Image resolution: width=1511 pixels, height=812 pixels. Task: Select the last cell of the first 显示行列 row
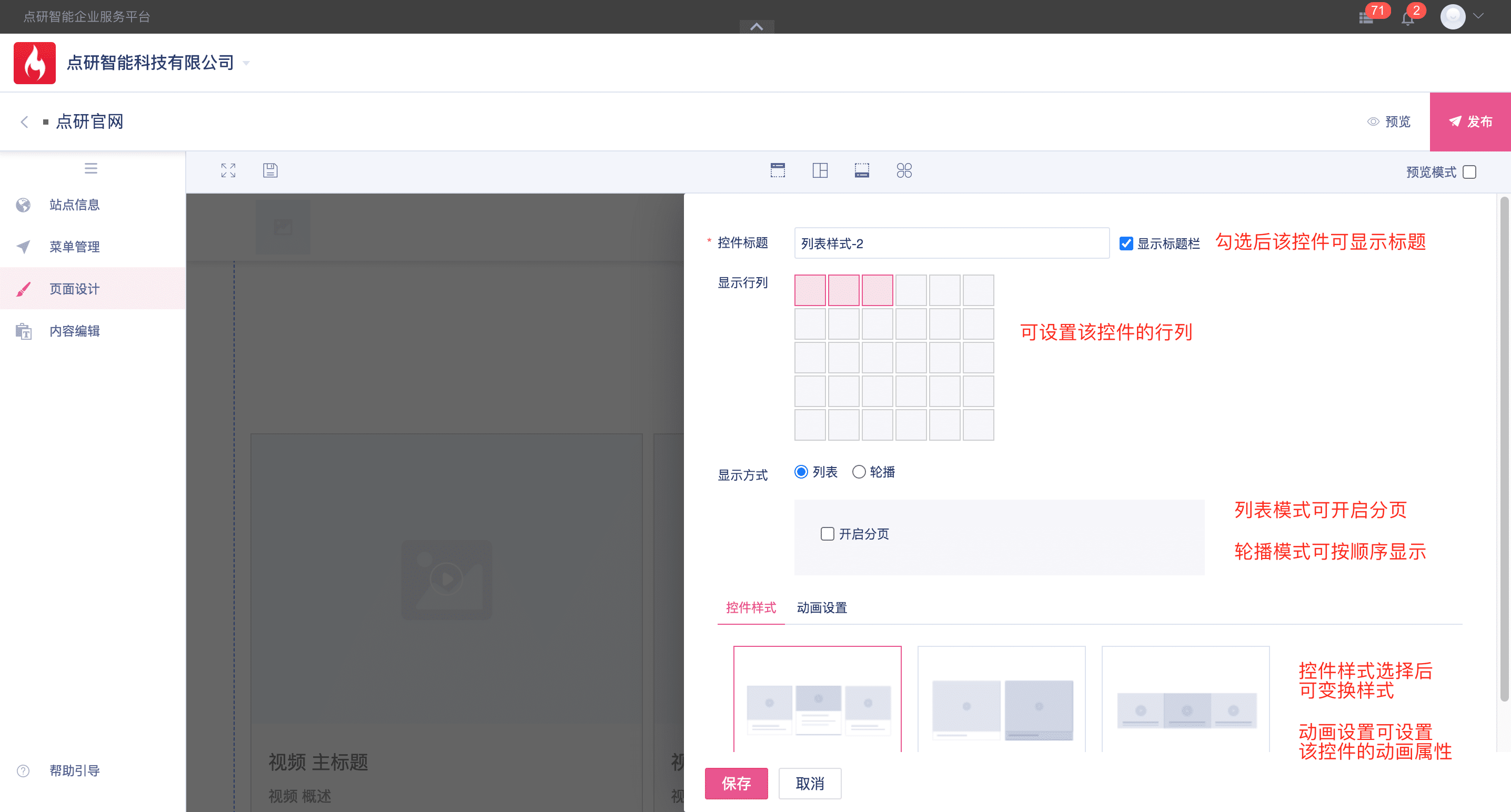click(x=979, y=290)
